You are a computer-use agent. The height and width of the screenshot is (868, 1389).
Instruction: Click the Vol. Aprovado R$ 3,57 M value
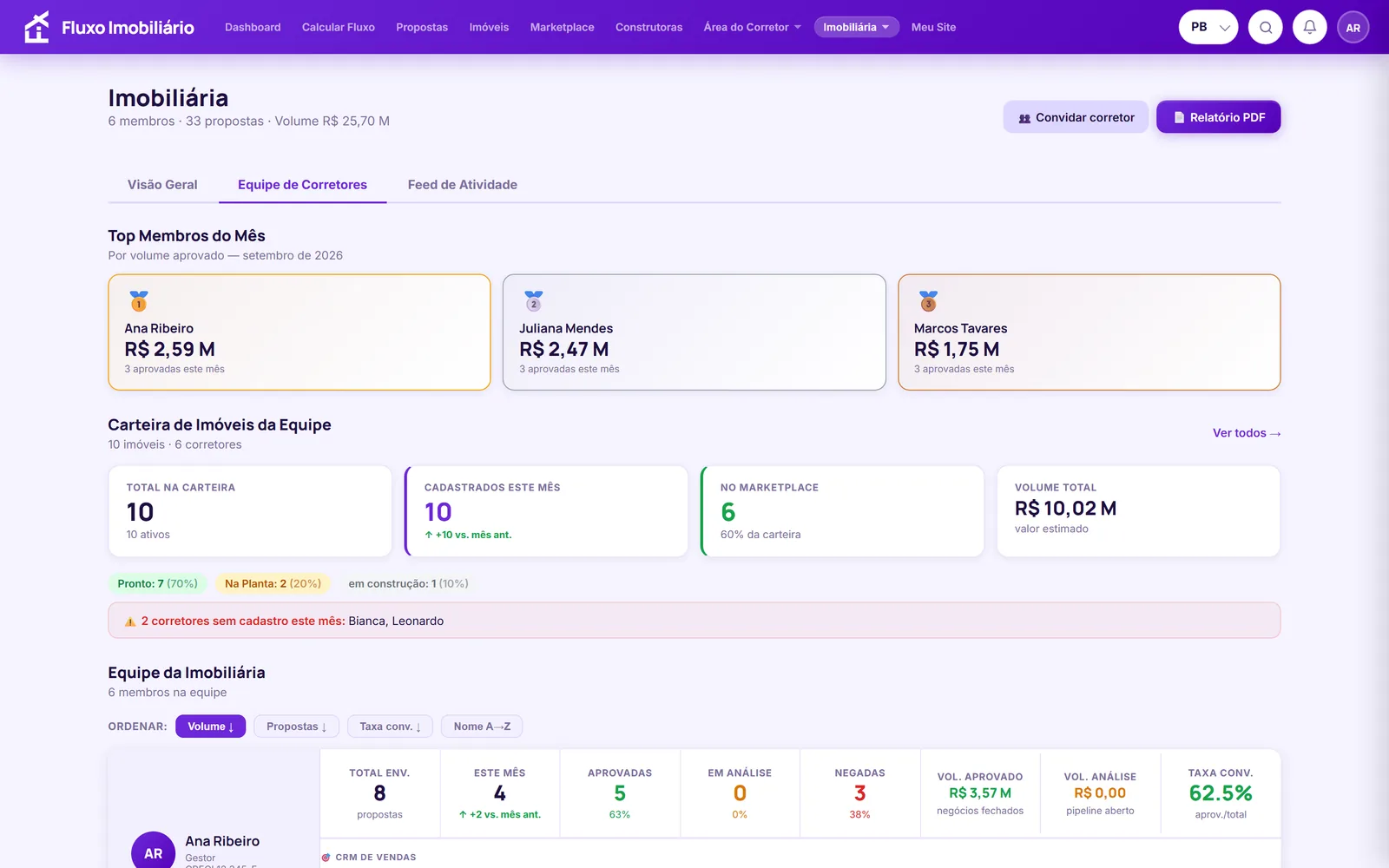(x=980, y=793)
